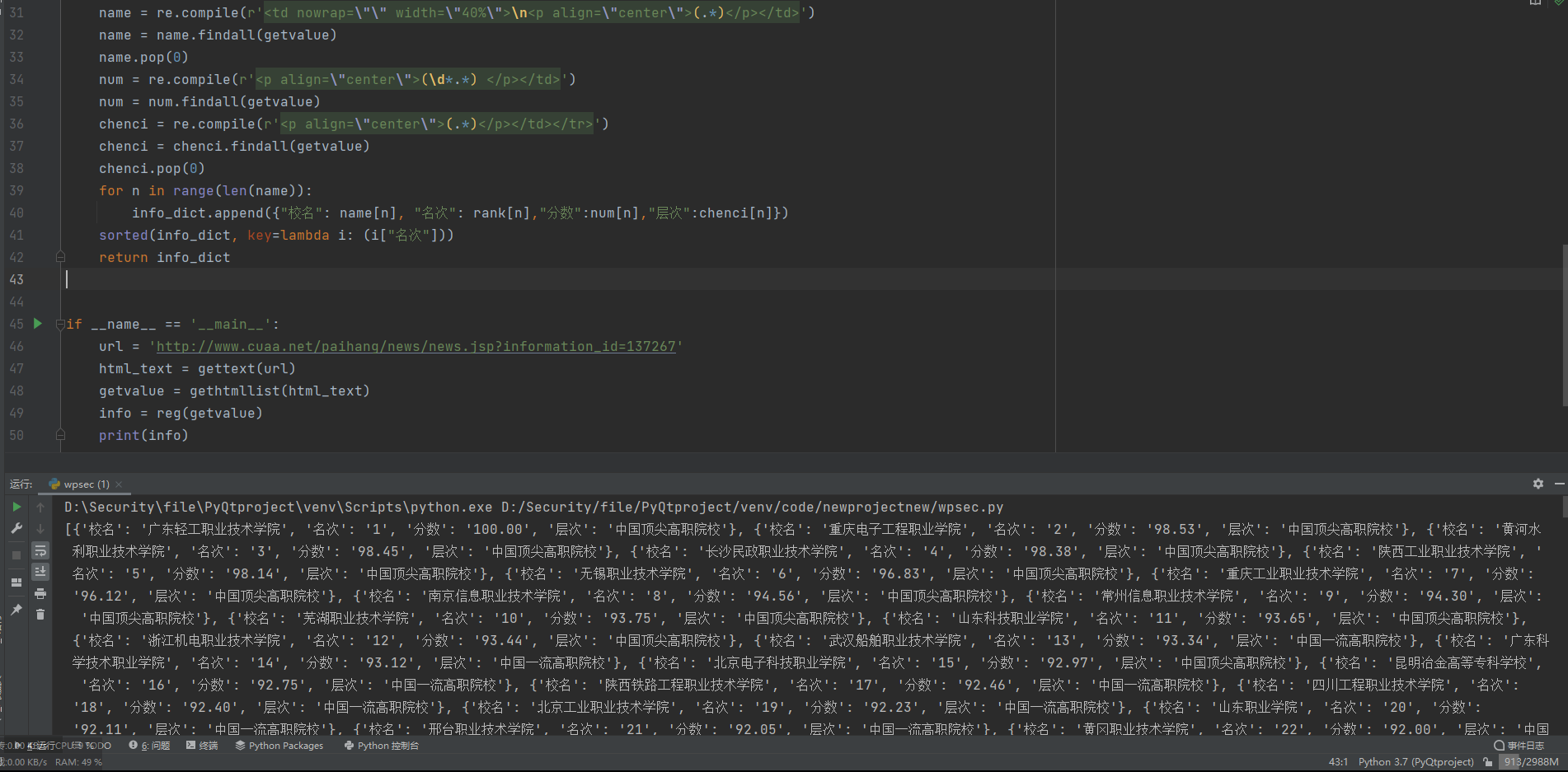This screenshot has width=1568, height=772.
Task: Collapse the if __name__ block fold marker
Action: point(60,325)
